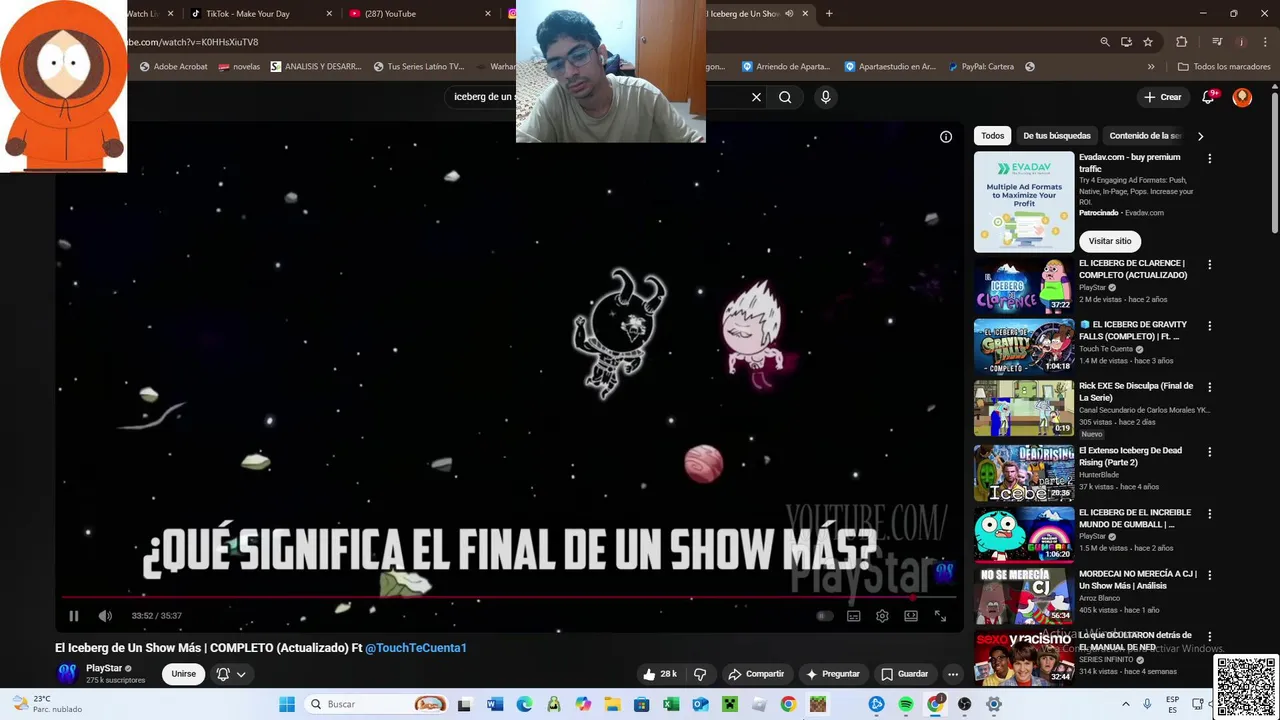1280x720 pixels.
Task: Open the Iceberg de Clarence thumbnail
Action: [x=1024, y=285]
